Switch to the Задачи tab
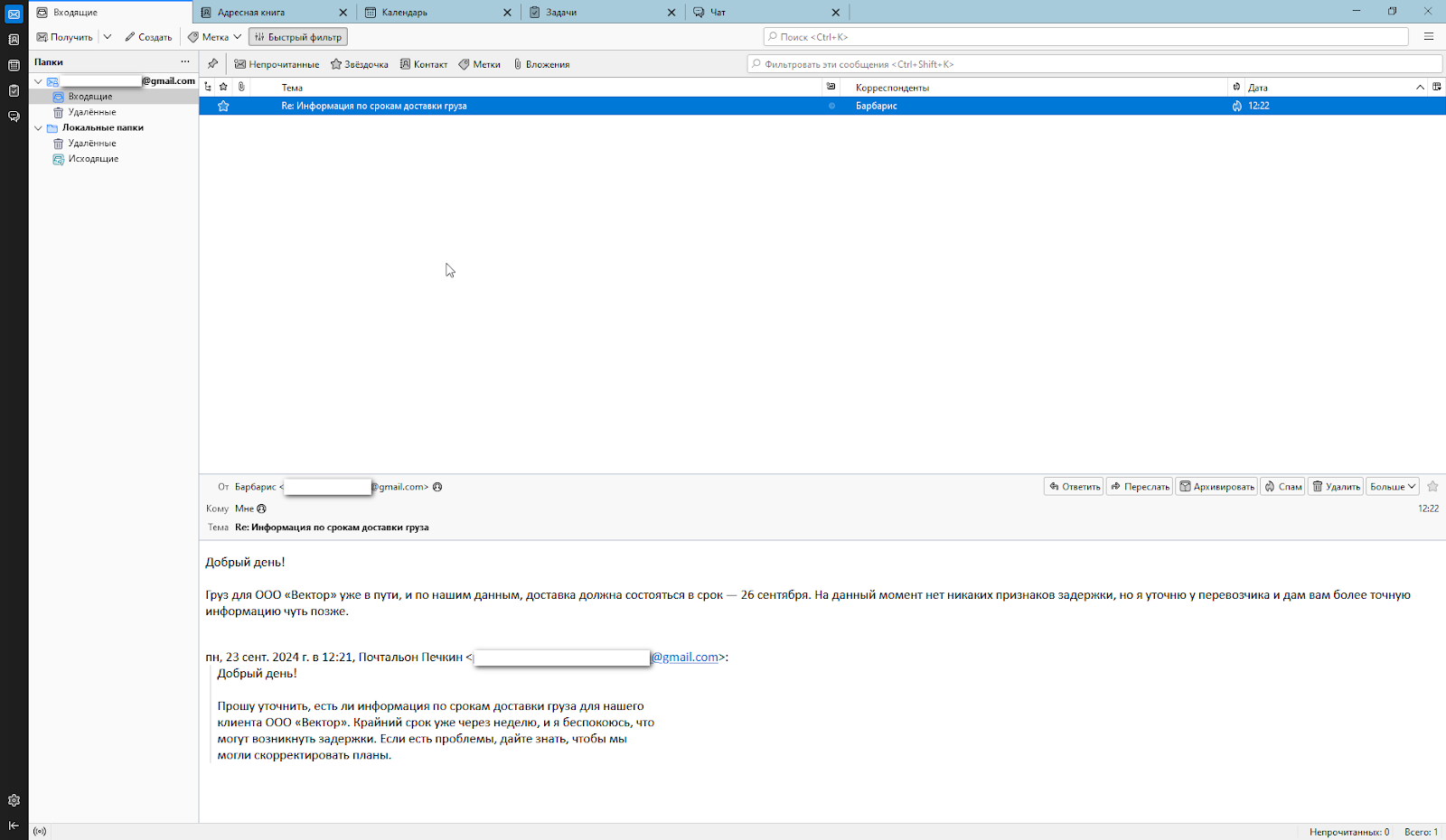The width and height of the screenshot is (1446, 840). (x=603, y=13)
